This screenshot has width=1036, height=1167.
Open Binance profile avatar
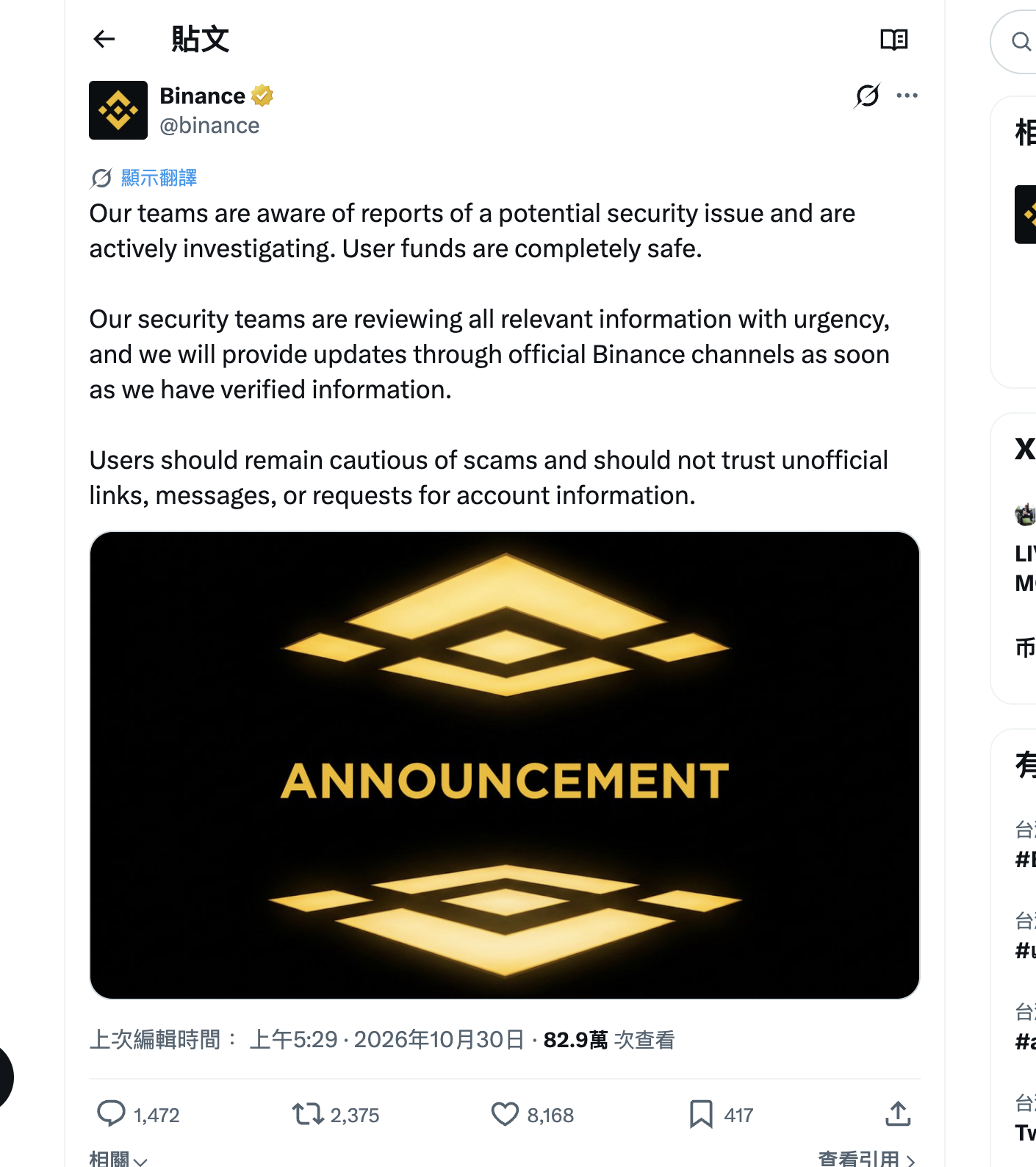(118, 110)
